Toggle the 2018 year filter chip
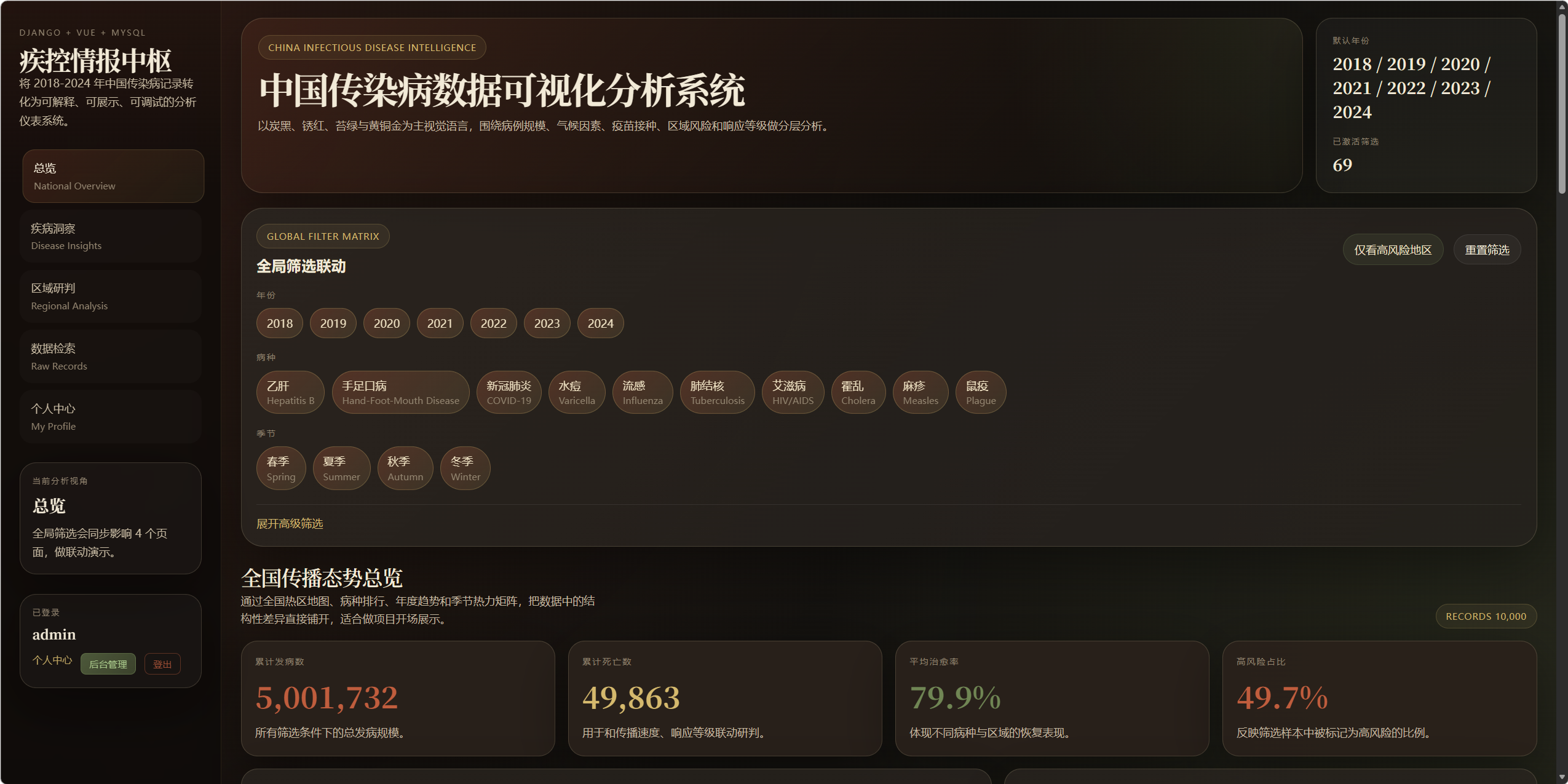Screen dimensions: 1568x784 pyautogui.click(x=279, y=323)
